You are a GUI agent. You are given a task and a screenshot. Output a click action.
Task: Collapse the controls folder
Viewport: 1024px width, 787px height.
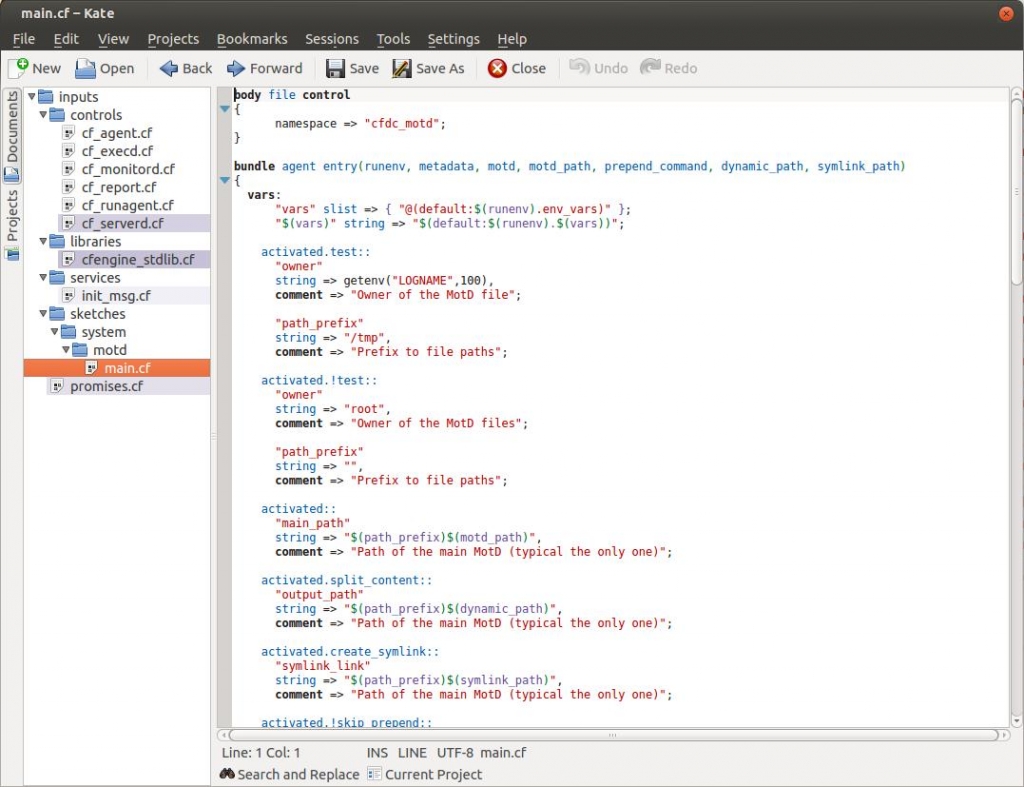click(x=43, y=115)
